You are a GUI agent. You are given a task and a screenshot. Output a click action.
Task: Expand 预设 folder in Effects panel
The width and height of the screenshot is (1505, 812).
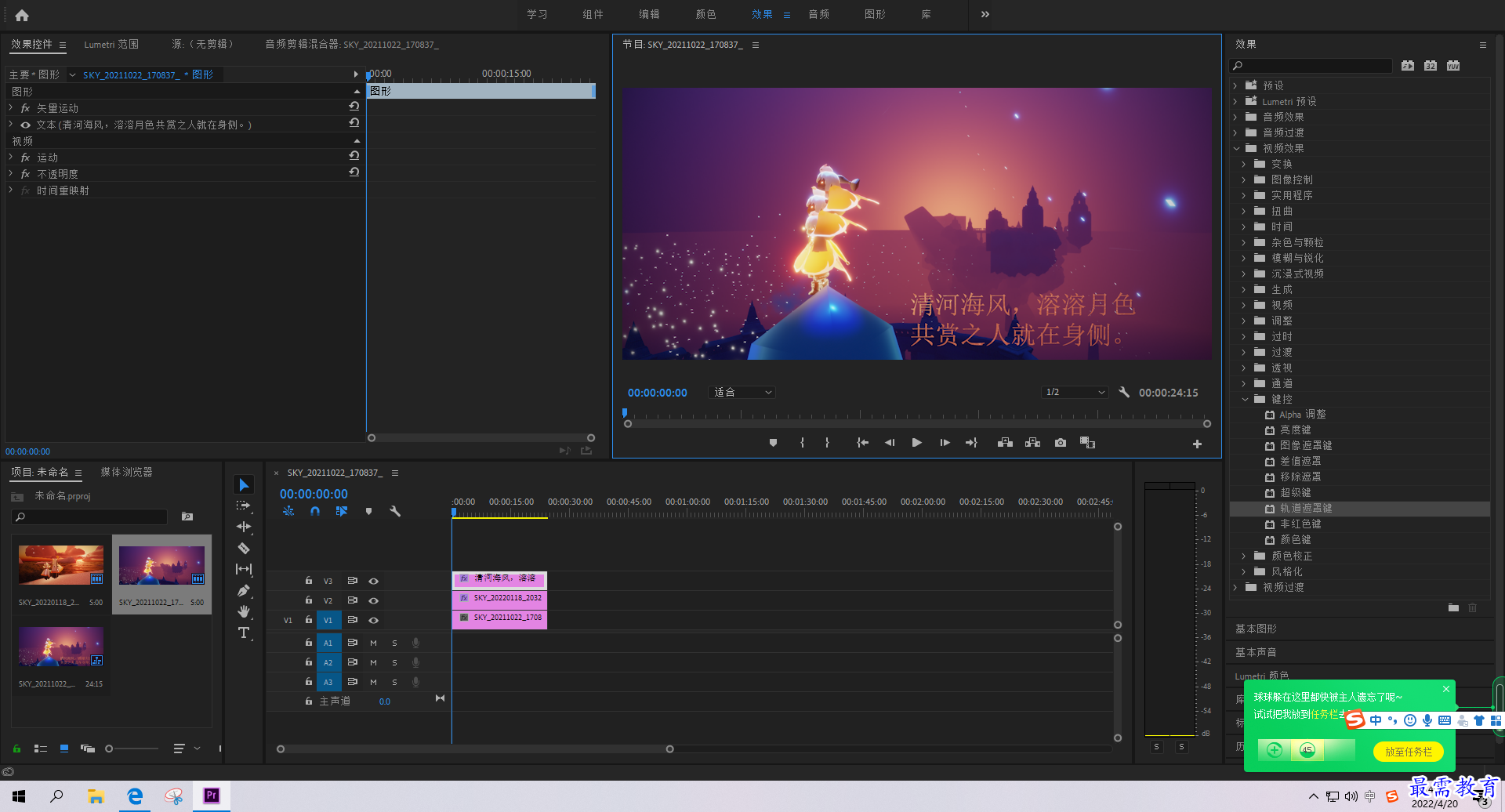pyautogui.click(x=1236, y=85)
